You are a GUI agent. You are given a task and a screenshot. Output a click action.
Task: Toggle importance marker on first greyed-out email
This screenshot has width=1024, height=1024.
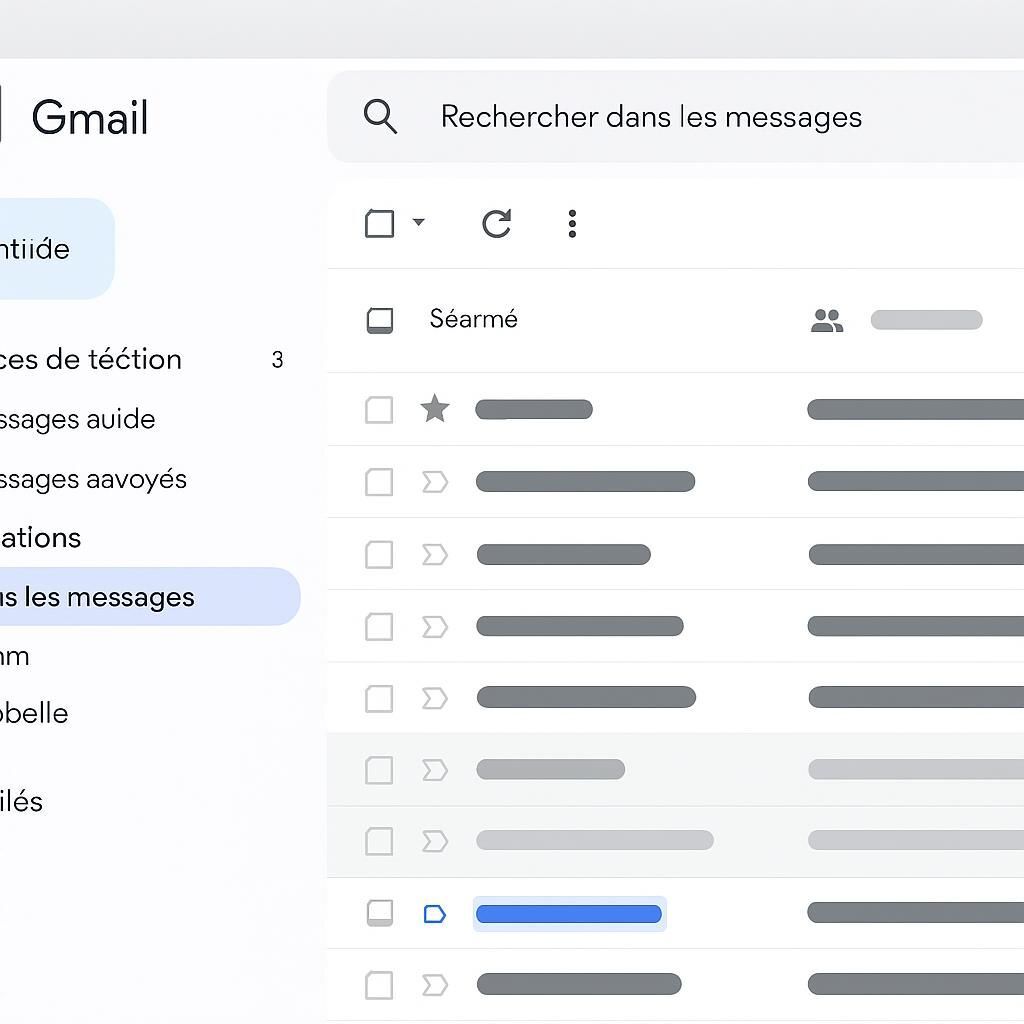tap(435, 770)
